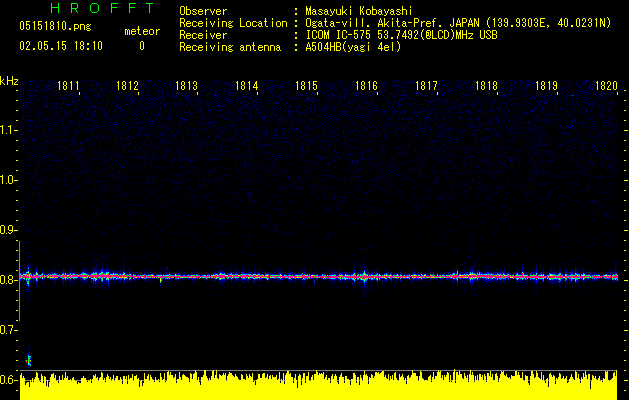Click the 1817 time marker
The width and height of the screenshot is (629, 400).
point(426,85)
